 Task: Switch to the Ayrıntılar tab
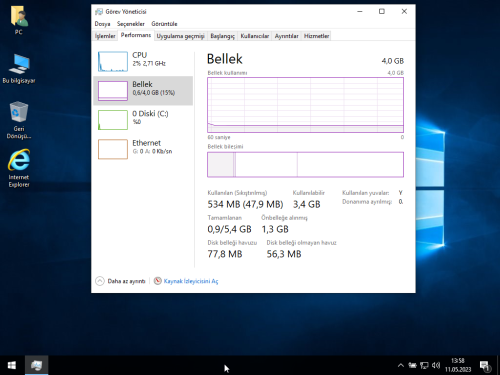point(286,36)
